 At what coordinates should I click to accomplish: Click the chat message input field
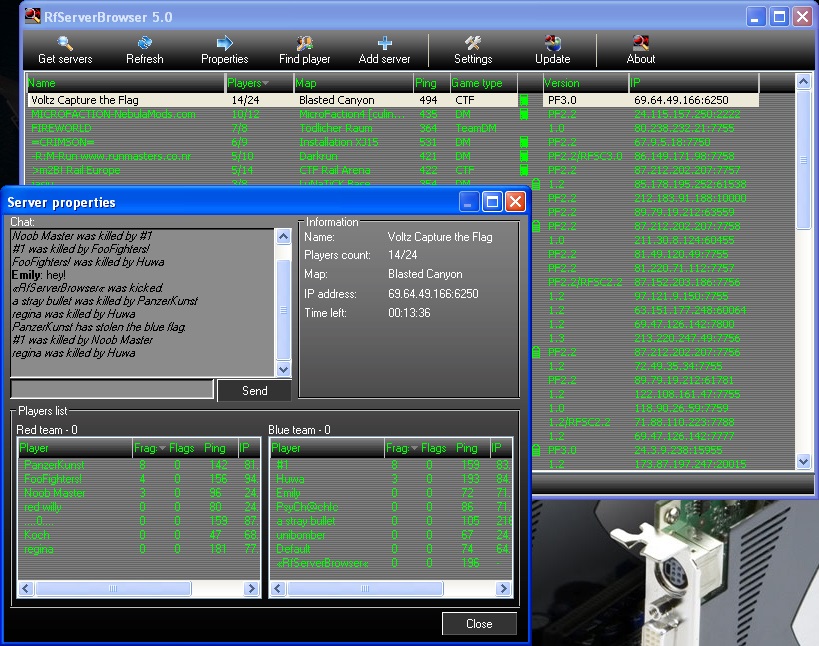(x=112, y=390)
